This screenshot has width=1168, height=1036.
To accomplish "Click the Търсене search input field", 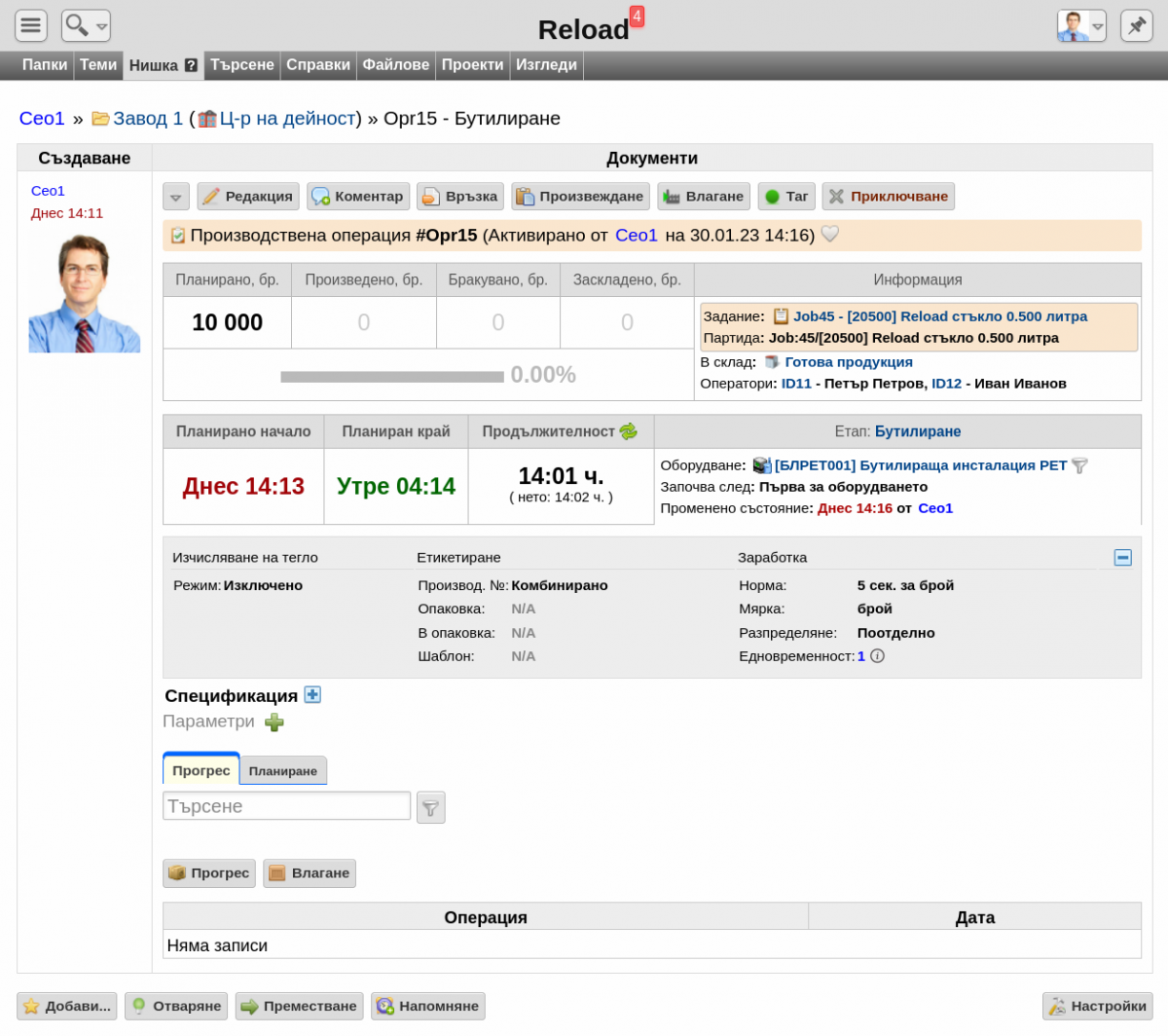I will (x=286, y=806).
